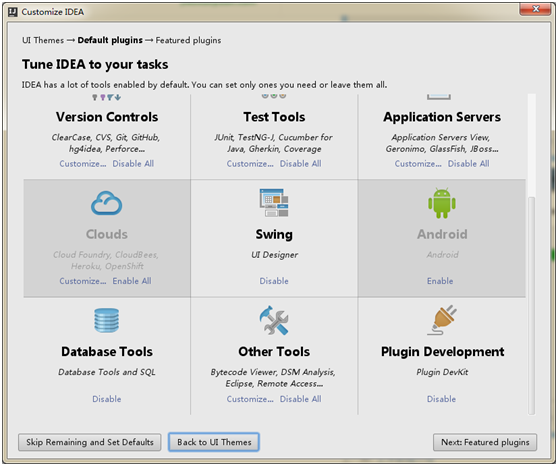Viewport: 558px width, 466px height.
Task: Click 'UI Designer' description text
Action: (274, 255)
